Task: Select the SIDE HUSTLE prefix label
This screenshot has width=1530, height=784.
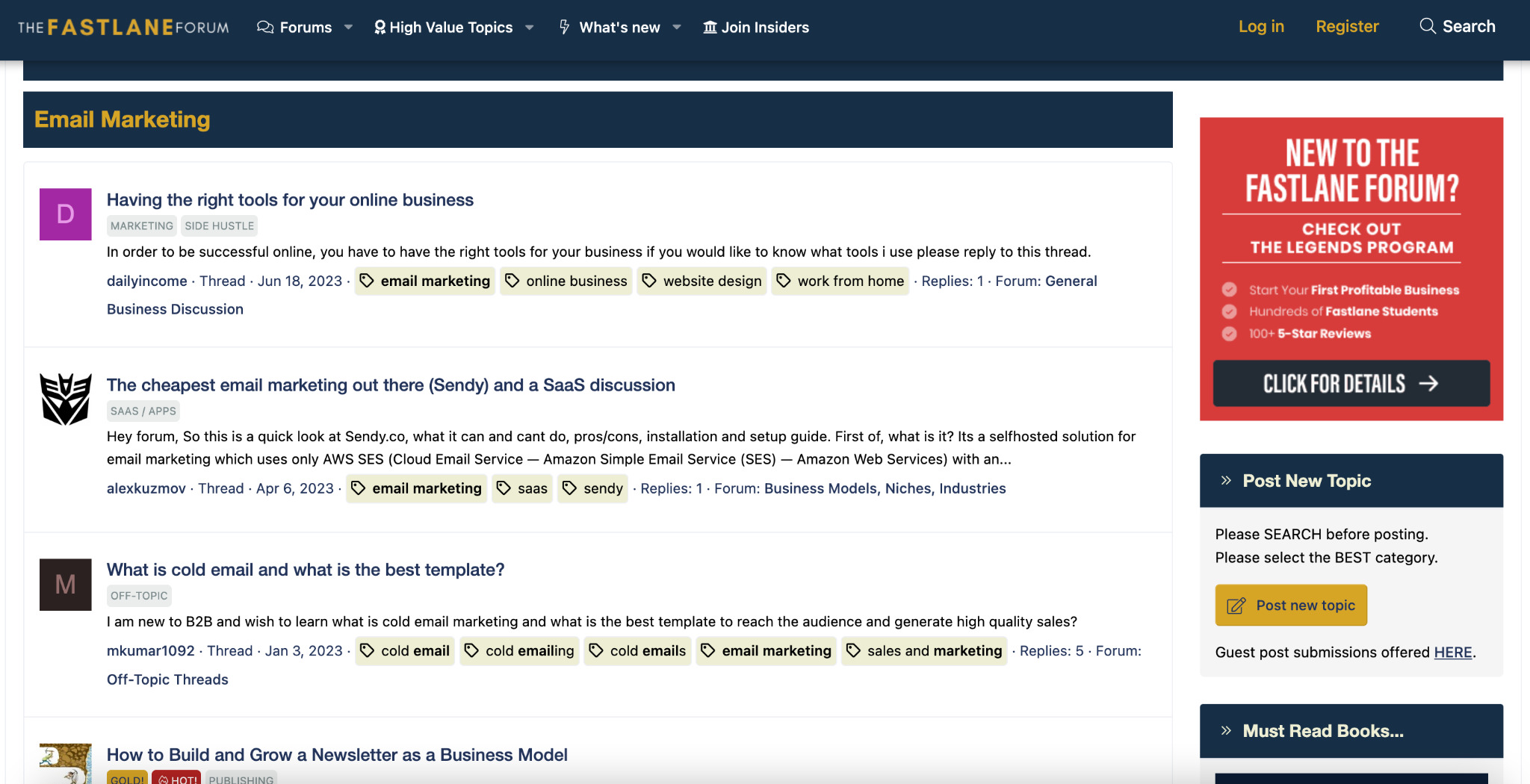Action: [220, 226]
